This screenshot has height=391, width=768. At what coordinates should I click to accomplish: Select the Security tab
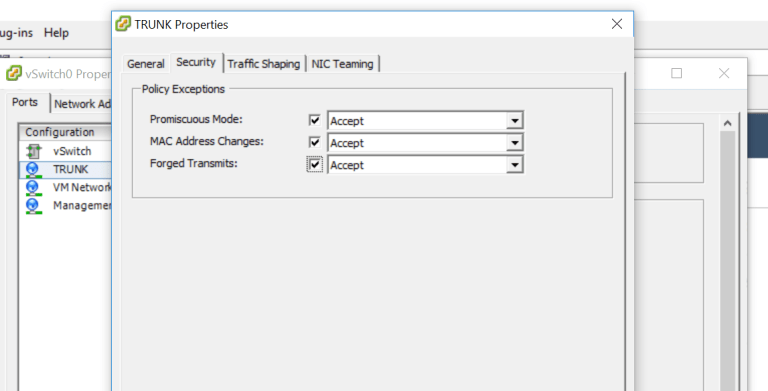(x=196, y=62)
